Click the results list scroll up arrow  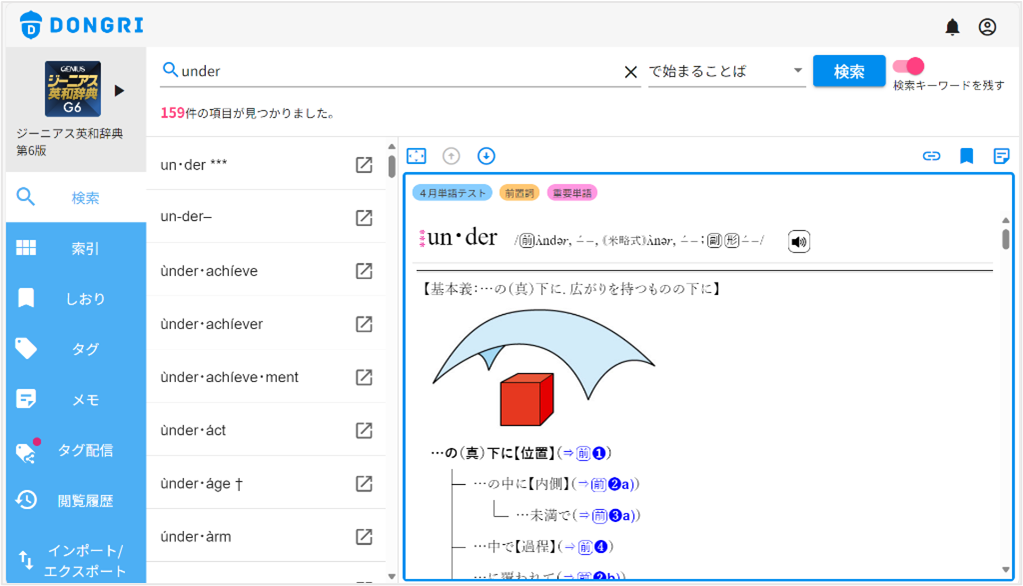click(391, 146)
